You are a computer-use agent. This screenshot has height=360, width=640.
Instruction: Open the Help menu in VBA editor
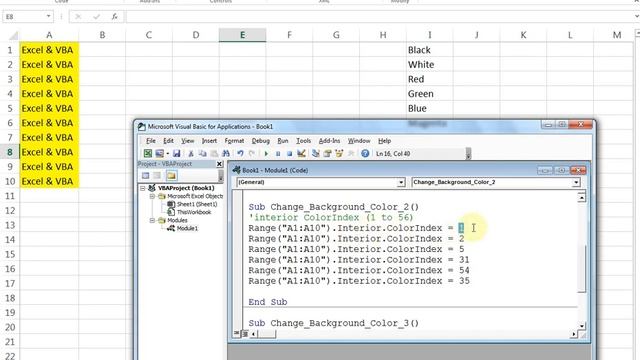click(384, 141)
